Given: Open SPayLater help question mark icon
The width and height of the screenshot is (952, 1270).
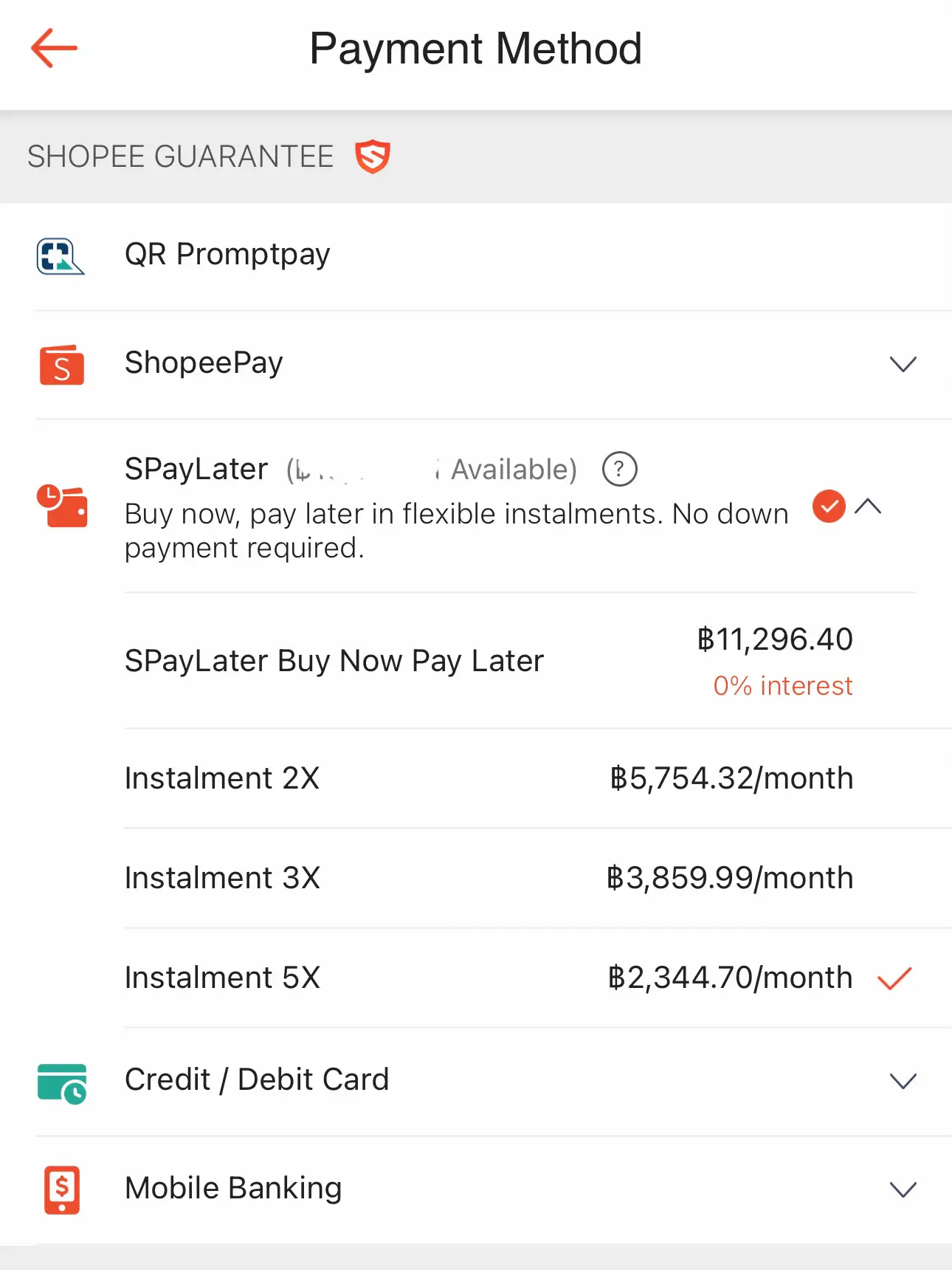Looking at the screenshot, I should (x=619, y=470).
